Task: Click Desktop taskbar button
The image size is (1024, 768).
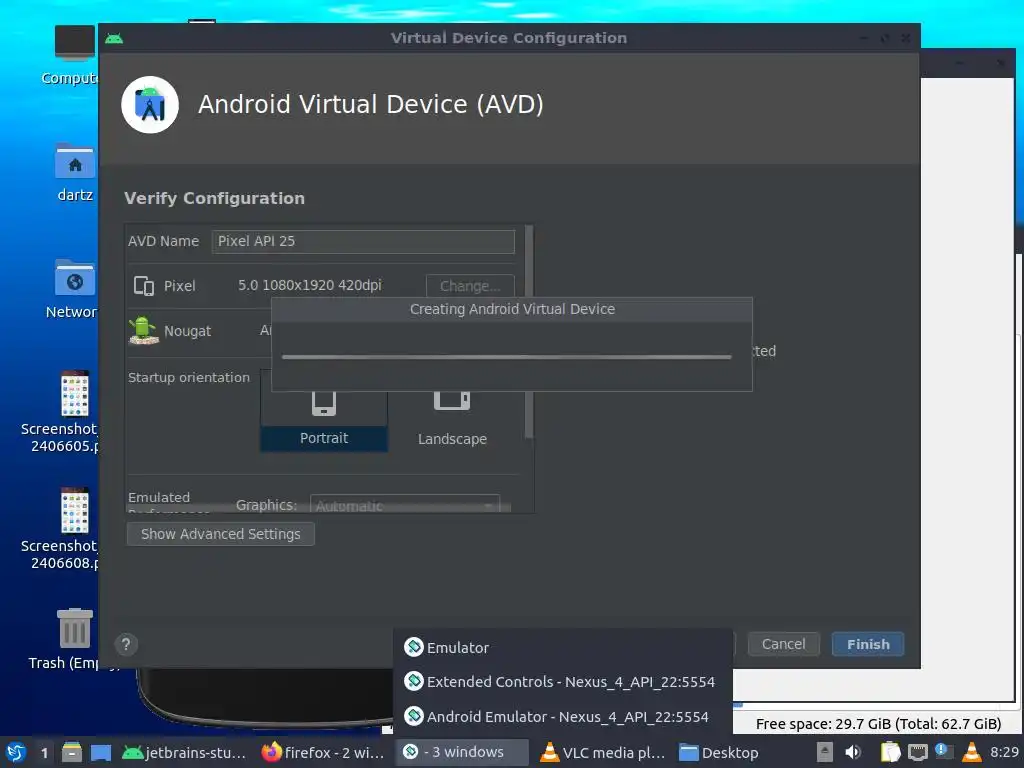Action: (x=718, y=753)
